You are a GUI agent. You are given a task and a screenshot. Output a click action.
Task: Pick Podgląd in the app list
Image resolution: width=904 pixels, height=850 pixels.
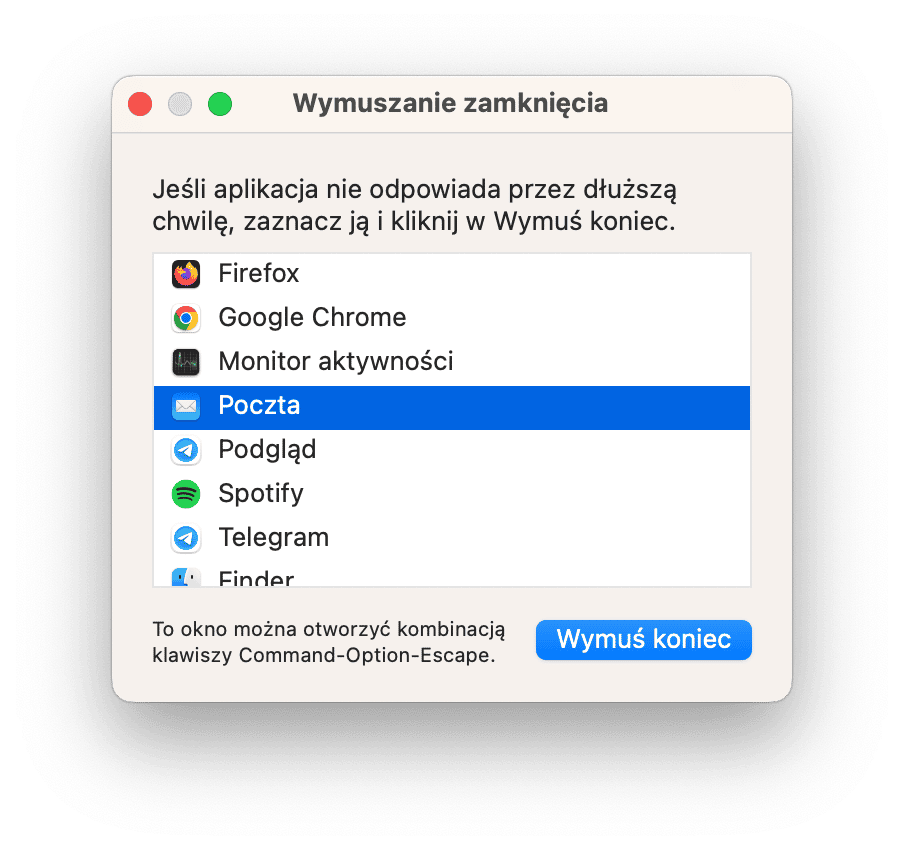[x=267, y=450]
